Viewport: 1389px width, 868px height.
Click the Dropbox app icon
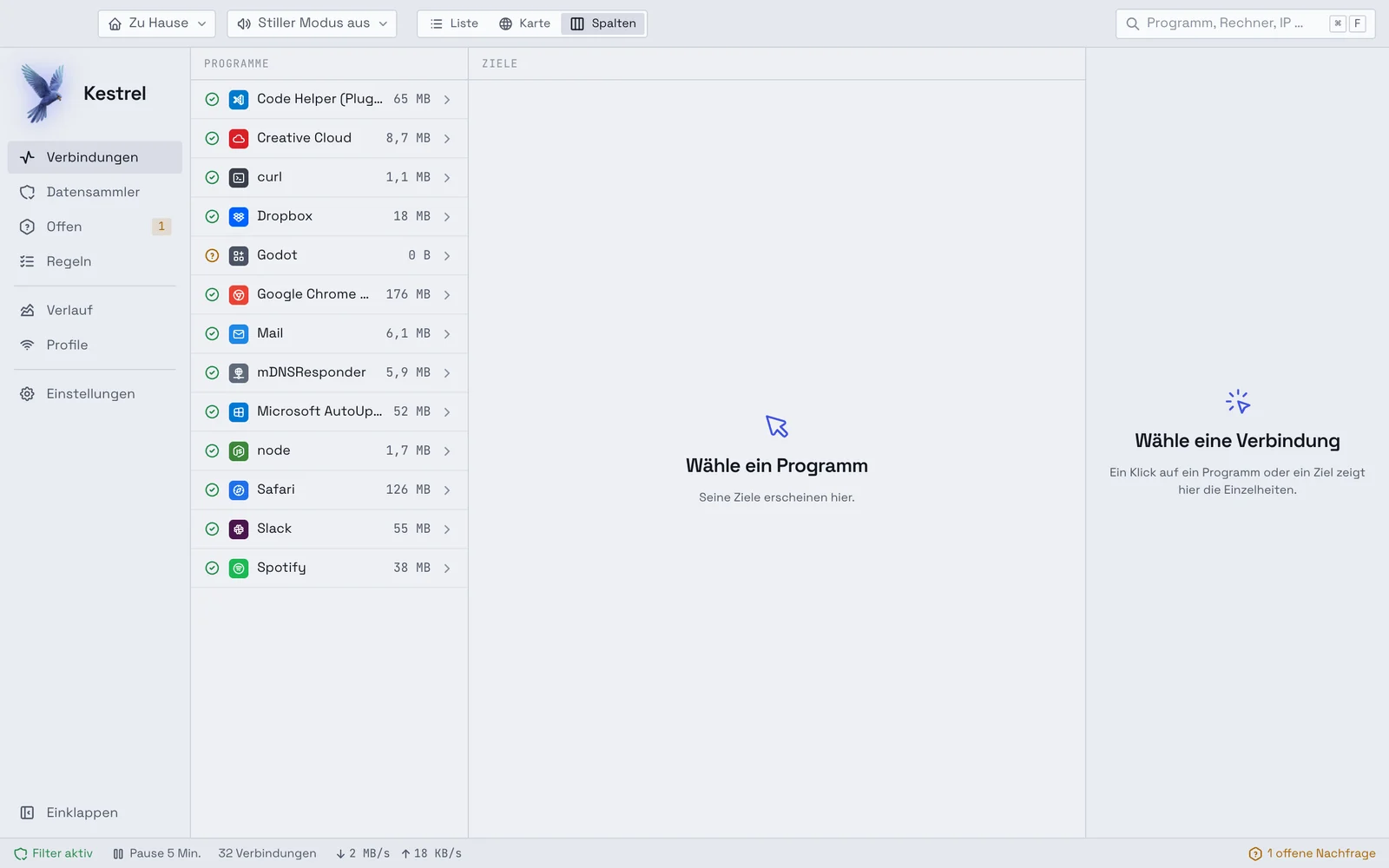tap(239, 216)
